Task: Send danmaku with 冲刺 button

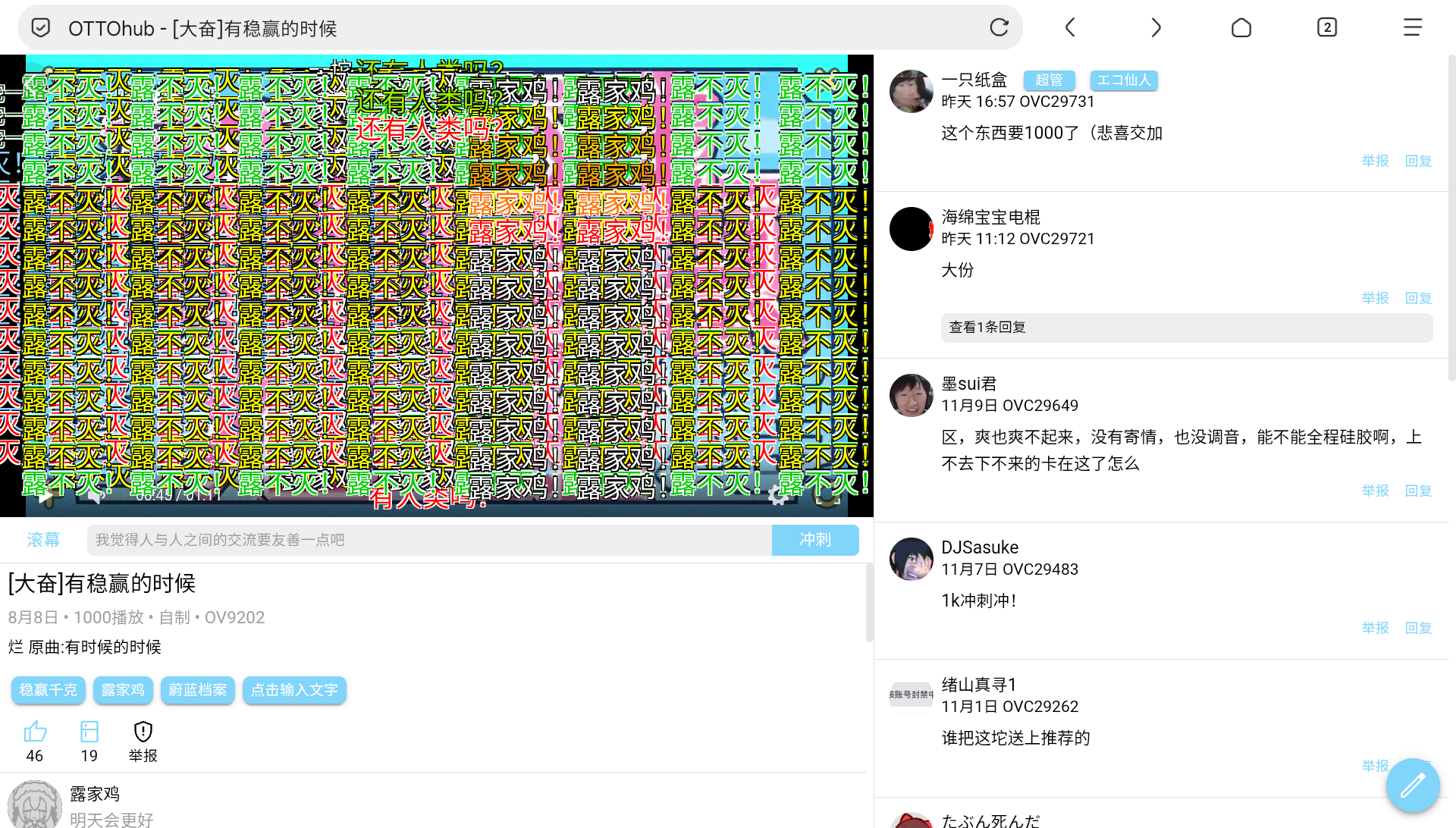Action: pos(815,540)
